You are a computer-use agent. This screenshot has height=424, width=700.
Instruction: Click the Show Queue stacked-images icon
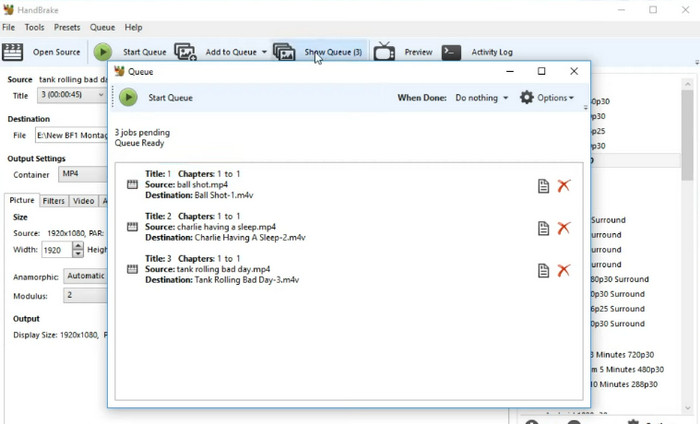pos(284,52)
